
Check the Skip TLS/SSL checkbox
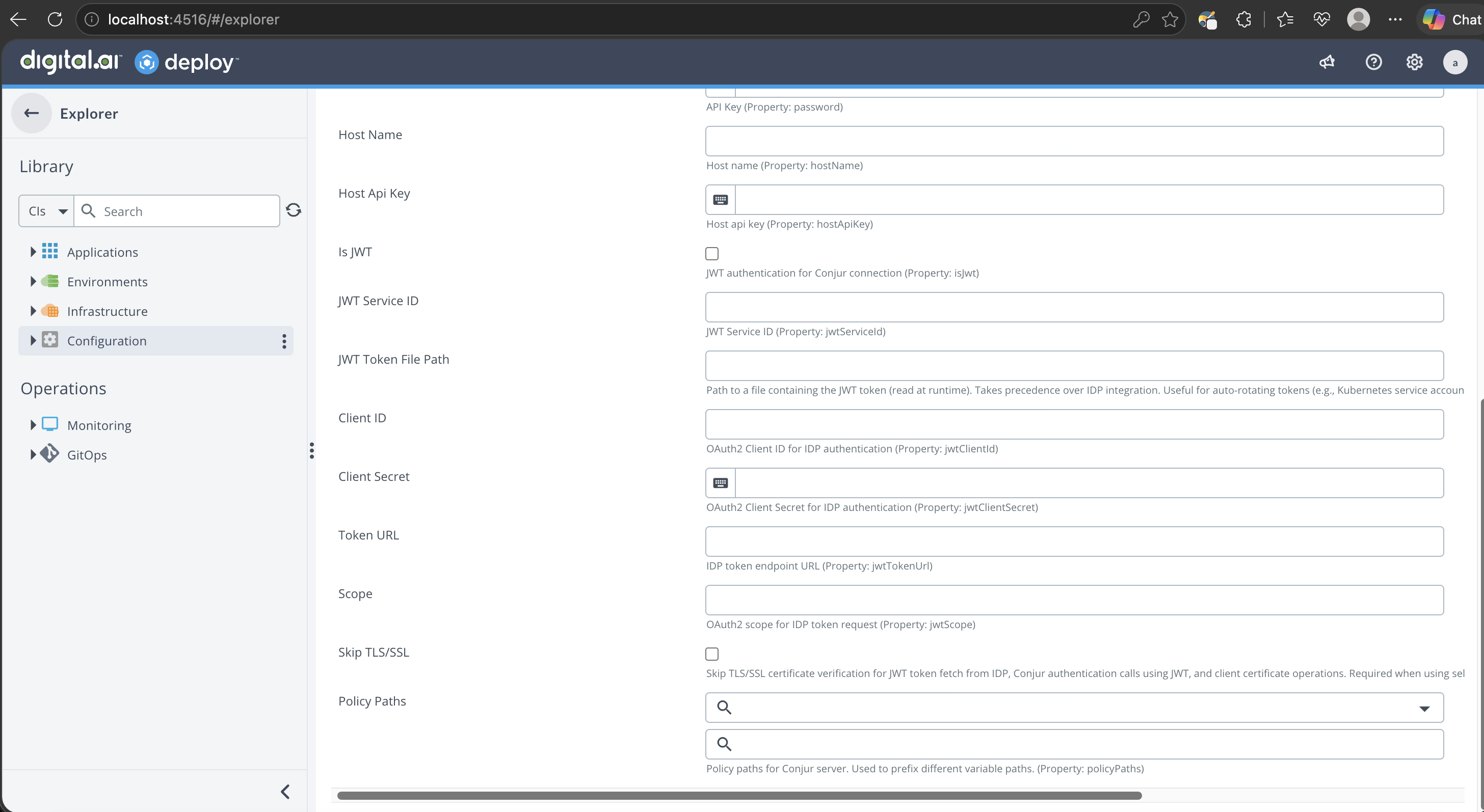click(712, 654)
